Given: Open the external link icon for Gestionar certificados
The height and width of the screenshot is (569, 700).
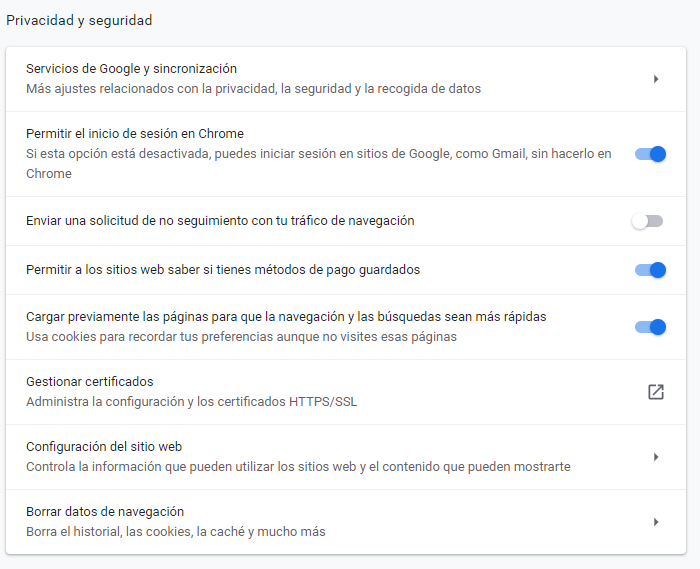Looking at the screenshot, I should 655,392.
